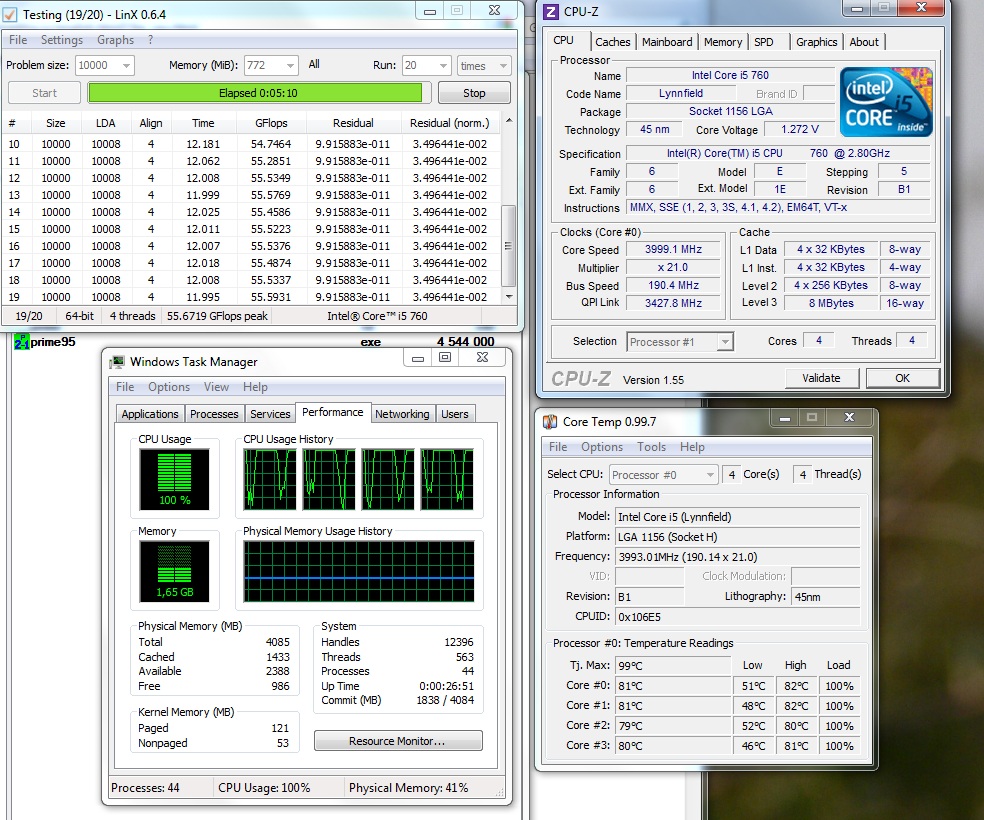Click the green Elapsed progress bar in LinX
The image size is (984, 820).
click(x=258, y=93)
